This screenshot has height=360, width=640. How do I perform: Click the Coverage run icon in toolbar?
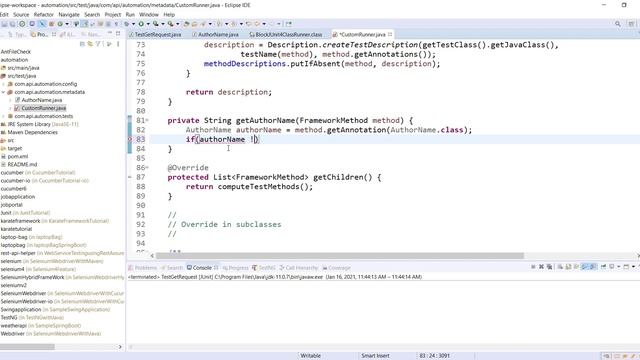[156, 24]
